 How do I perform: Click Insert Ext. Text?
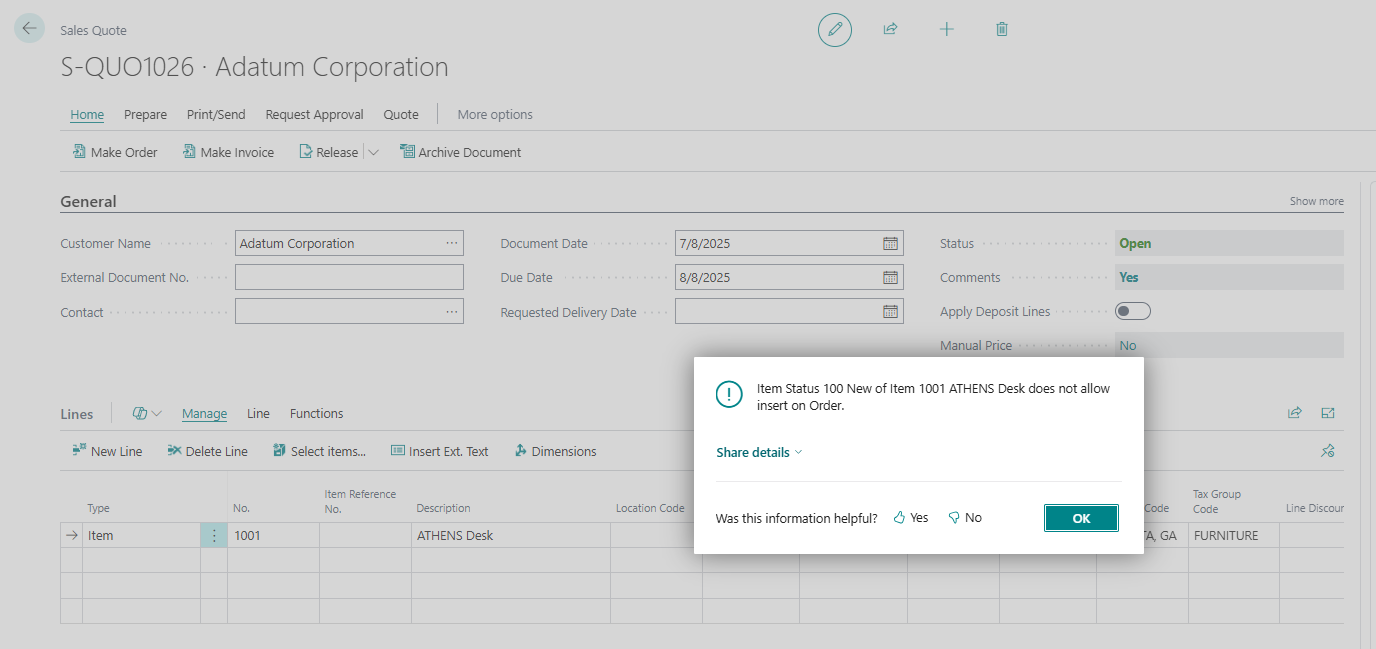tap(439, 451)
